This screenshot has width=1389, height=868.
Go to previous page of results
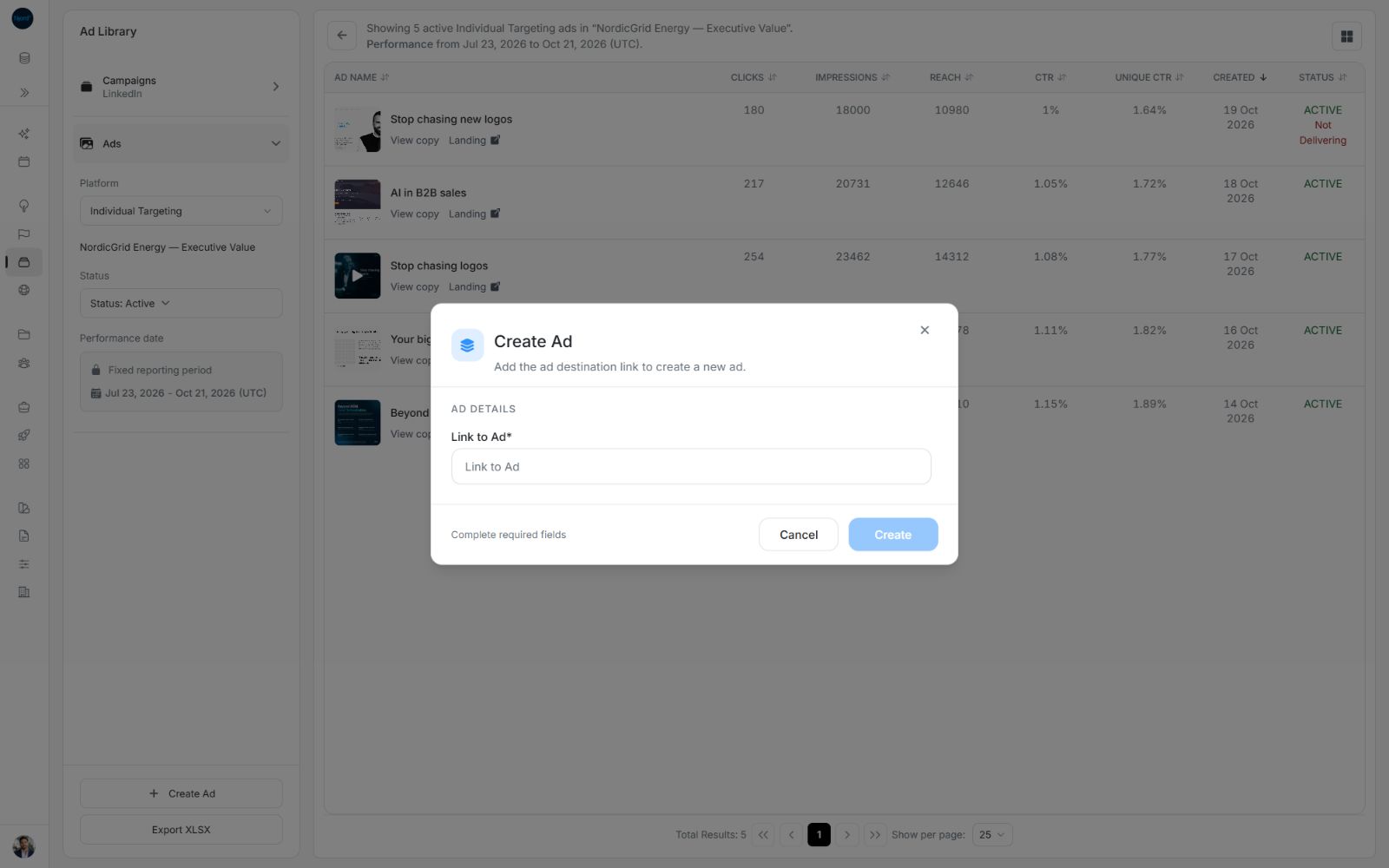[791, 835]
